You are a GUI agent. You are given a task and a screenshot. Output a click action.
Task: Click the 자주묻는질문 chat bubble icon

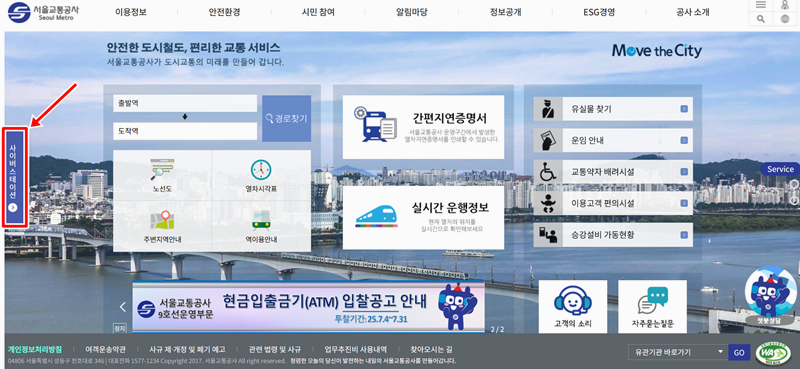point(653,301)
